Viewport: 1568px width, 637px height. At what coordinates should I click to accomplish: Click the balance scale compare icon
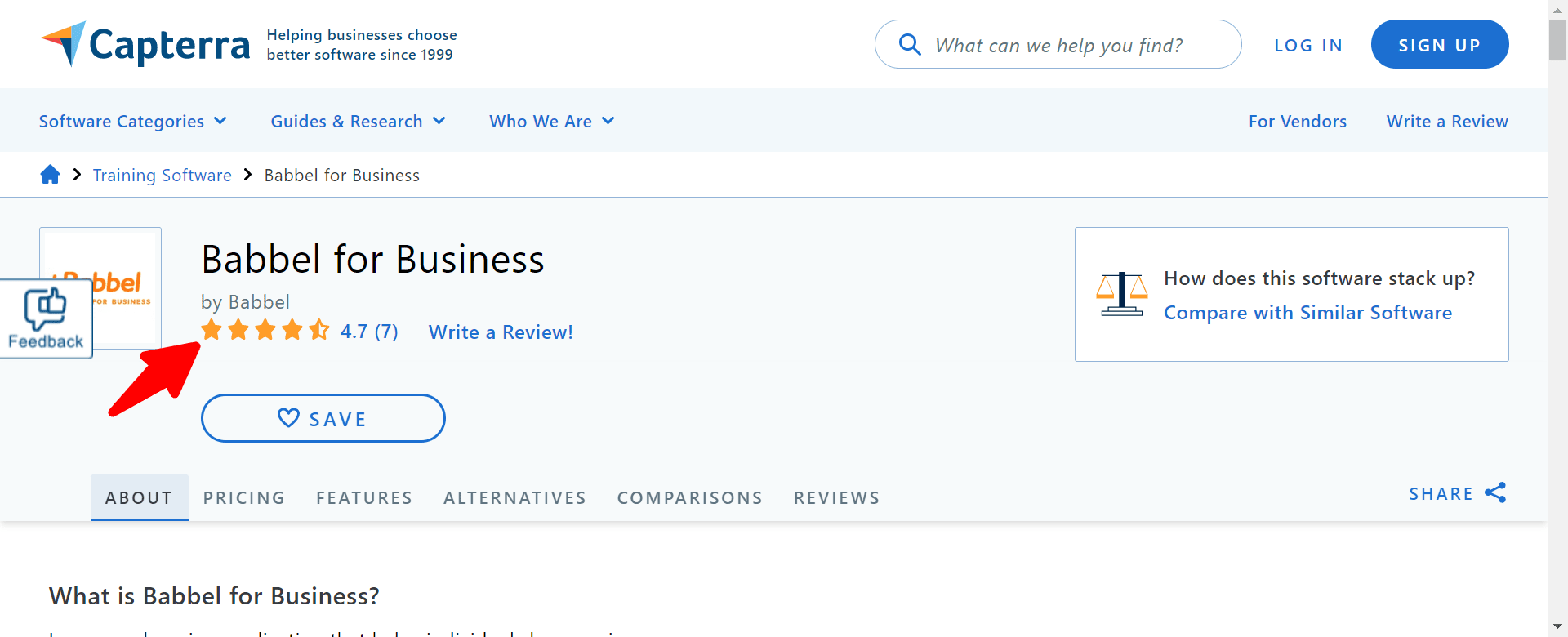pos(1121,294)
